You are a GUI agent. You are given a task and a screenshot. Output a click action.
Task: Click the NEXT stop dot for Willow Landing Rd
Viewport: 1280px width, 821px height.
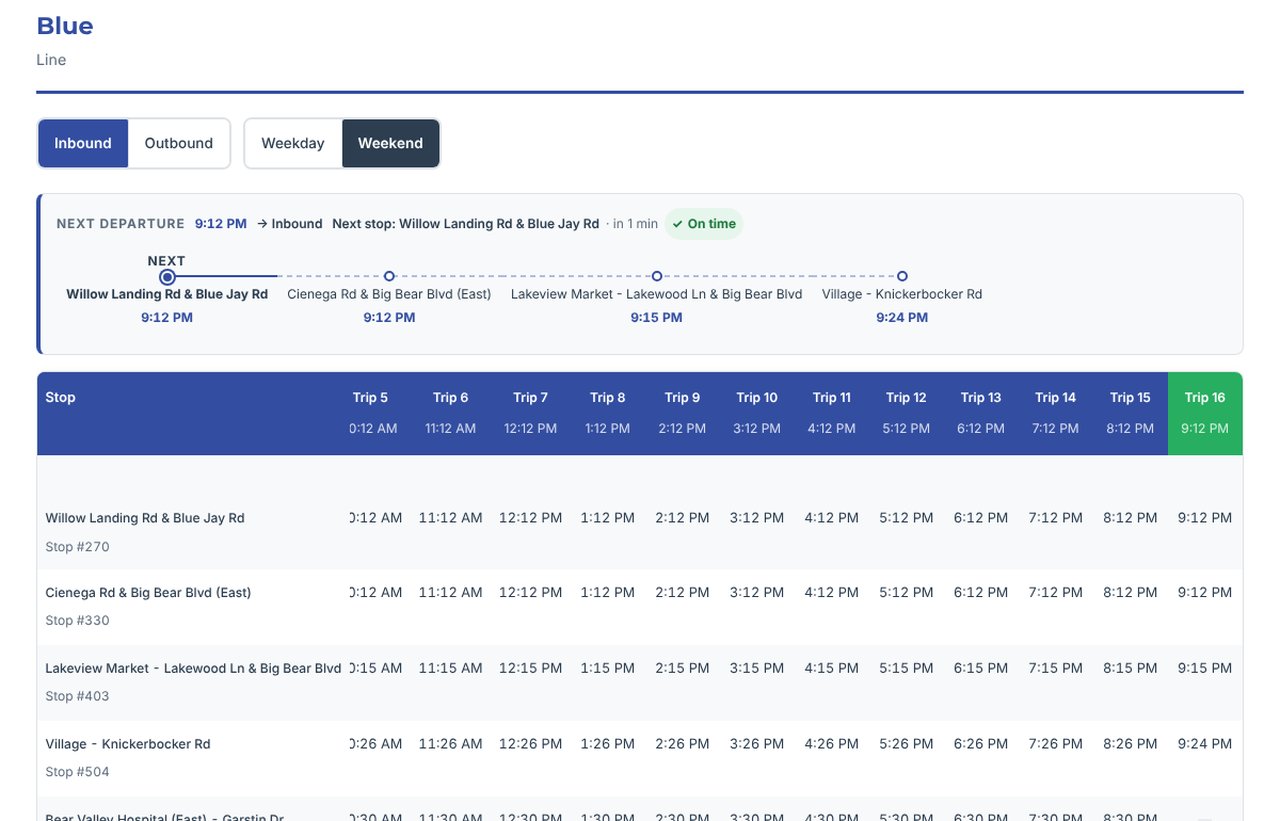[x=167, y=276]
